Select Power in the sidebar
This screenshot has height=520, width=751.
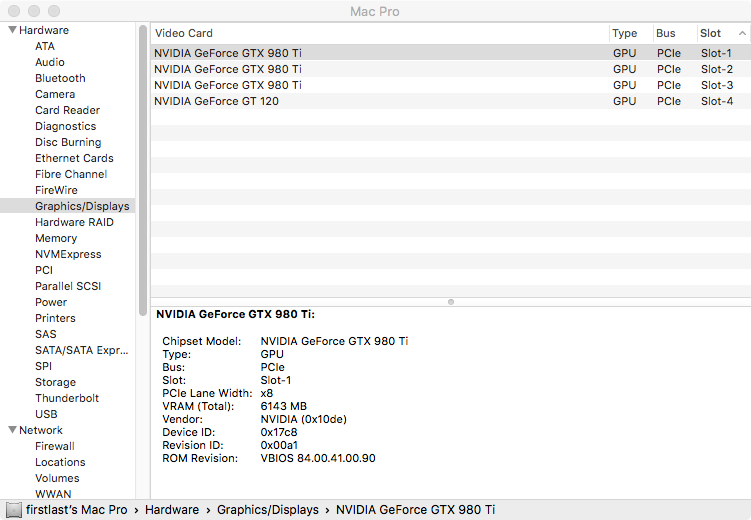51,302
